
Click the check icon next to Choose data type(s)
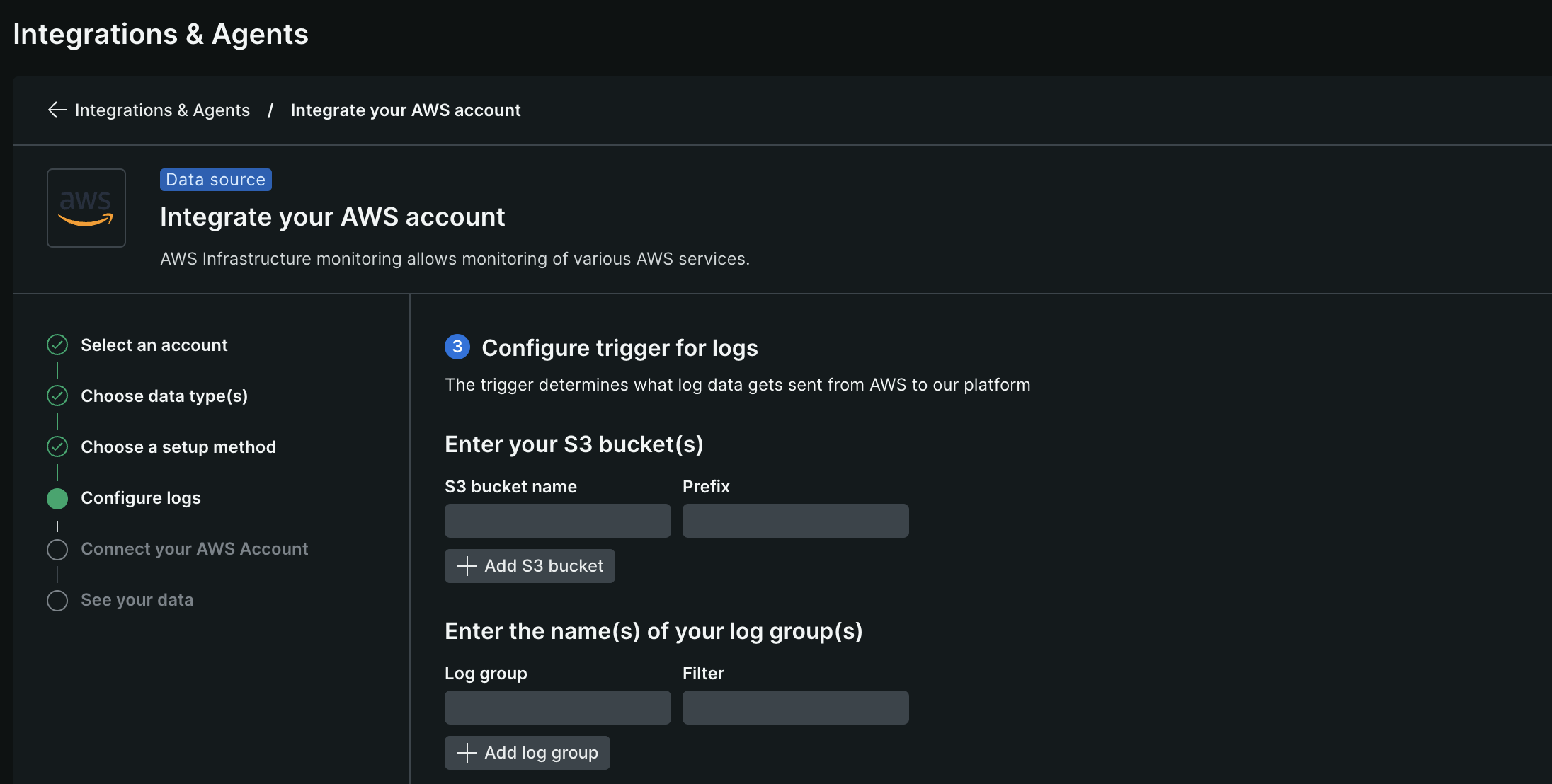(57, 396)
